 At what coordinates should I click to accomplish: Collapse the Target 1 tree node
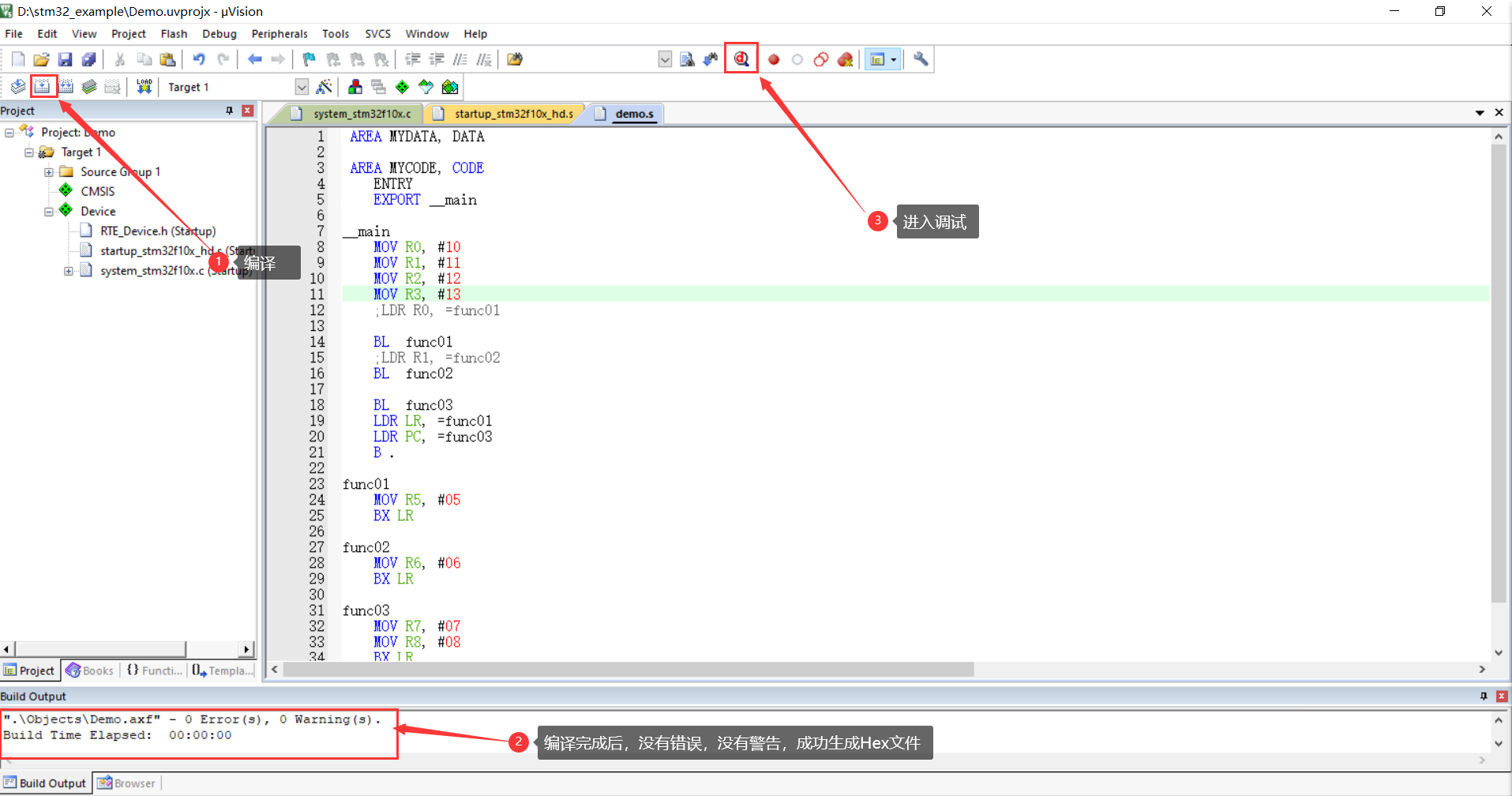pyautogui.click(x=29, y=152)
